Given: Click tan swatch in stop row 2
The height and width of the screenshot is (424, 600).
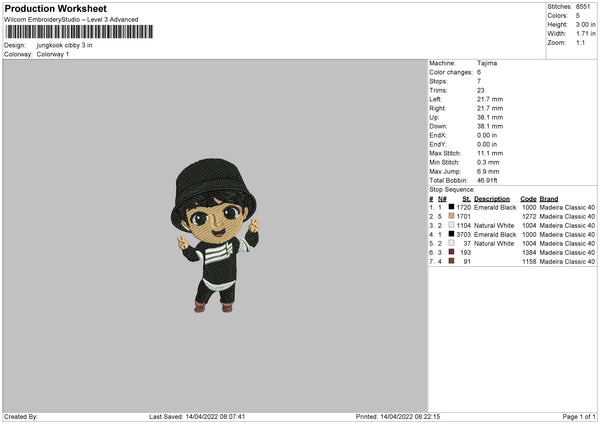Looking at the screenshot, I should 452,216.
